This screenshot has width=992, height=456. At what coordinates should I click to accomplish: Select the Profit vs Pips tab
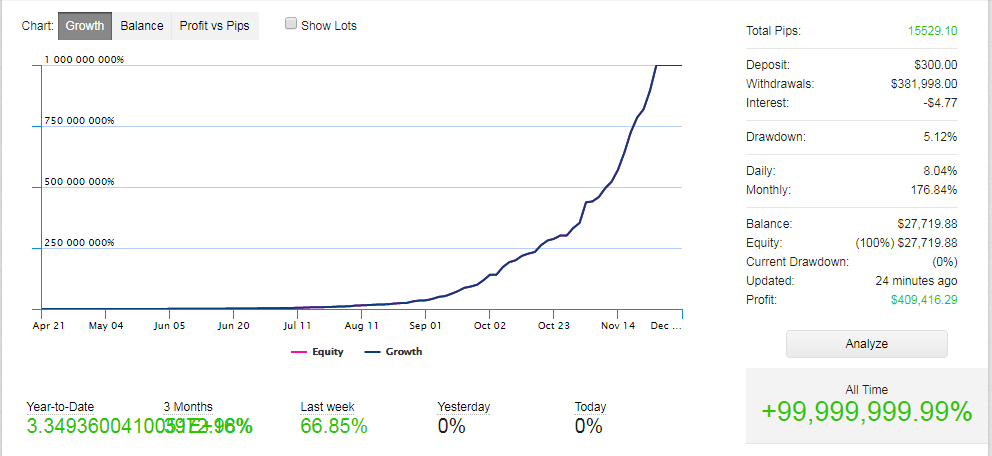coord(214,26)
